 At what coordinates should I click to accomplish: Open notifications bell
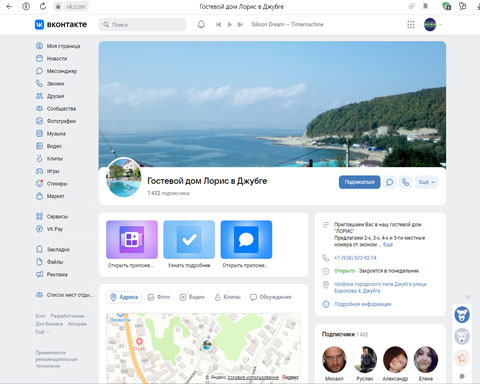[201, 24]
